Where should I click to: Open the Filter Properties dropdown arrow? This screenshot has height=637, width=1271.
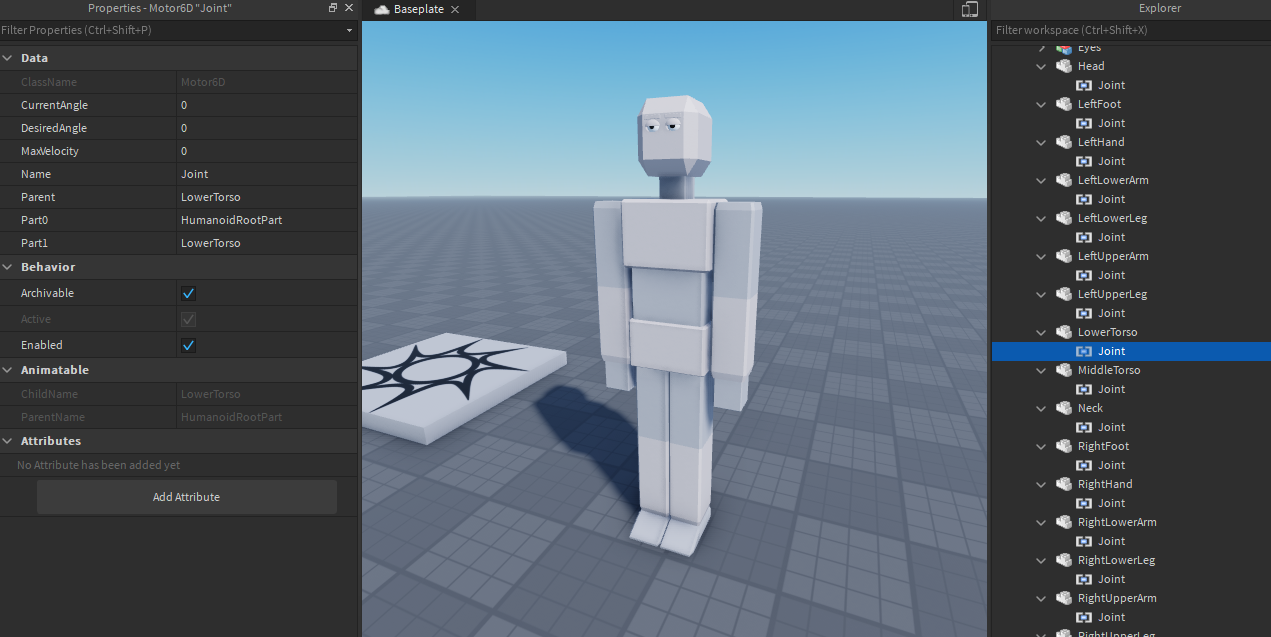coord(348,30)
